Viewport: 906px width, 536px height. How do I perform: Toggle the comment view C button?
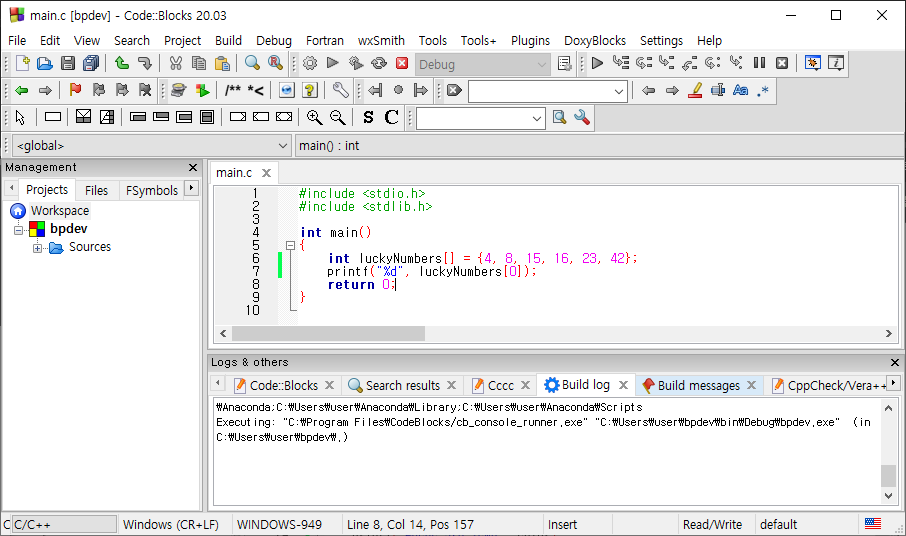391,117
